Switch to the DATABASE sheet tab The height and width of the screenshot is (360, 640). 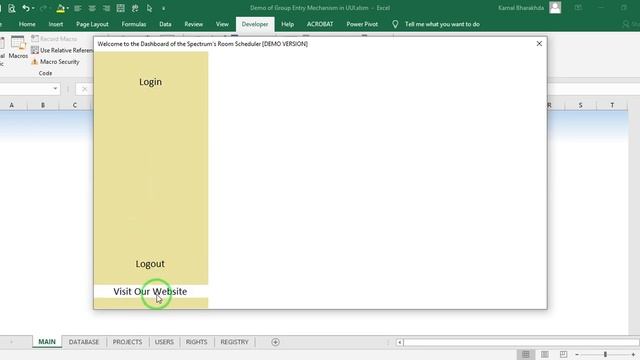pyautogui.click(x=84, y=342)
